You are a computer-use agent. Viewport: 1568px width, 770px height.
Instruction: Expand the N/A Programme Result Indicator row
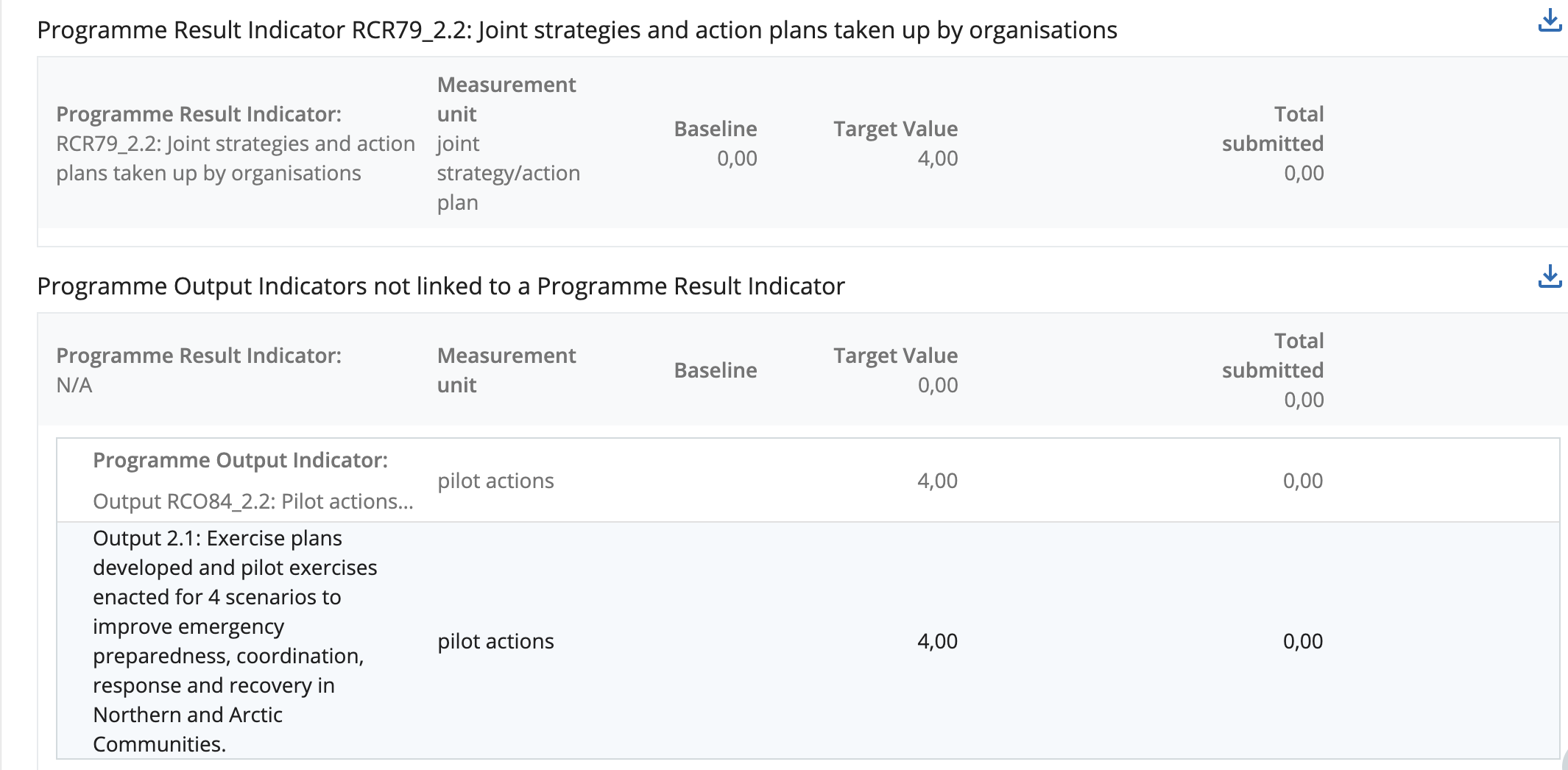click(x=199, y=370)
